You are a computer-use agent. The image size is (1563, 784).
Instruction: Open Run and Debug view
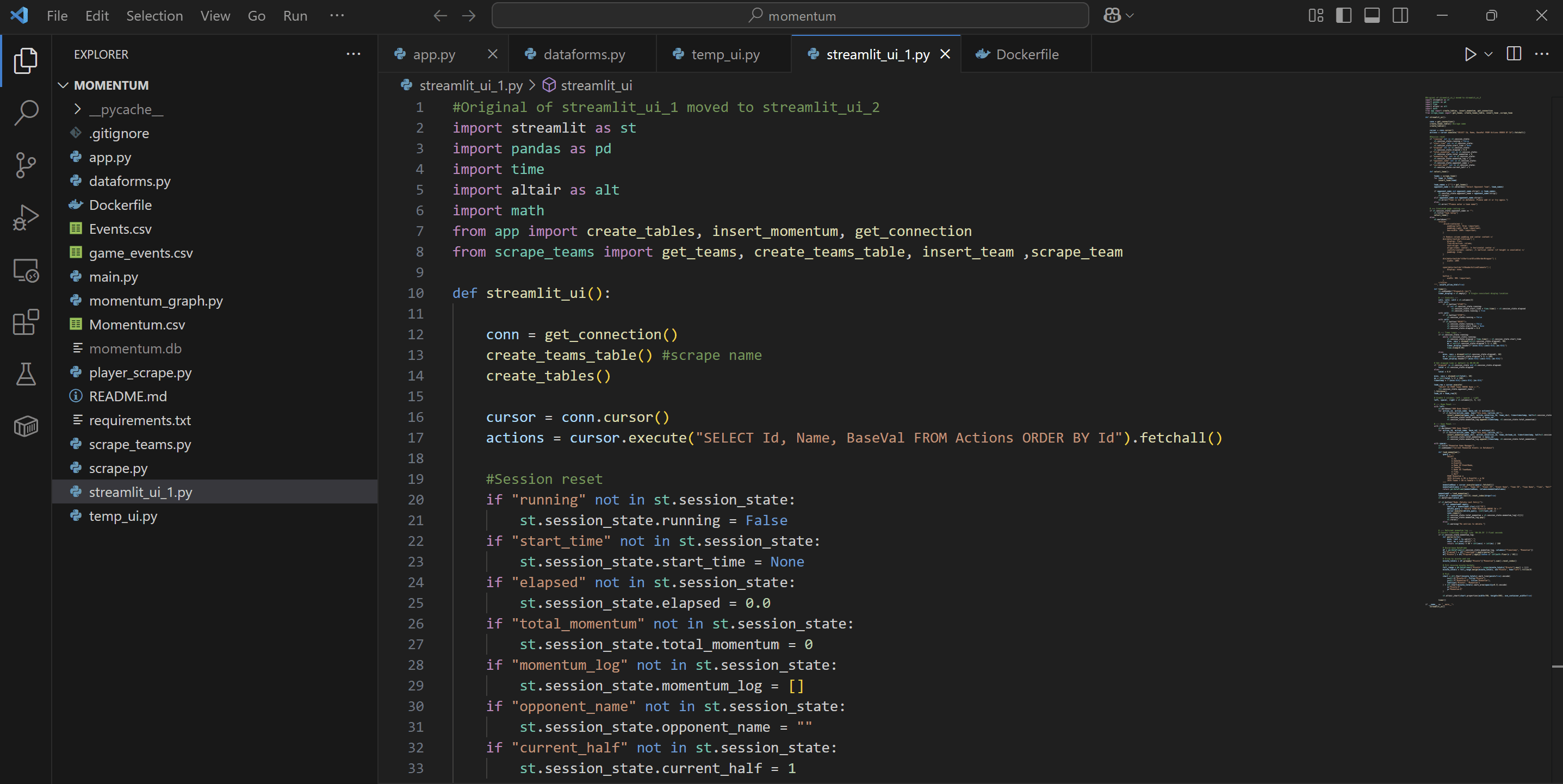click(26, 217)
